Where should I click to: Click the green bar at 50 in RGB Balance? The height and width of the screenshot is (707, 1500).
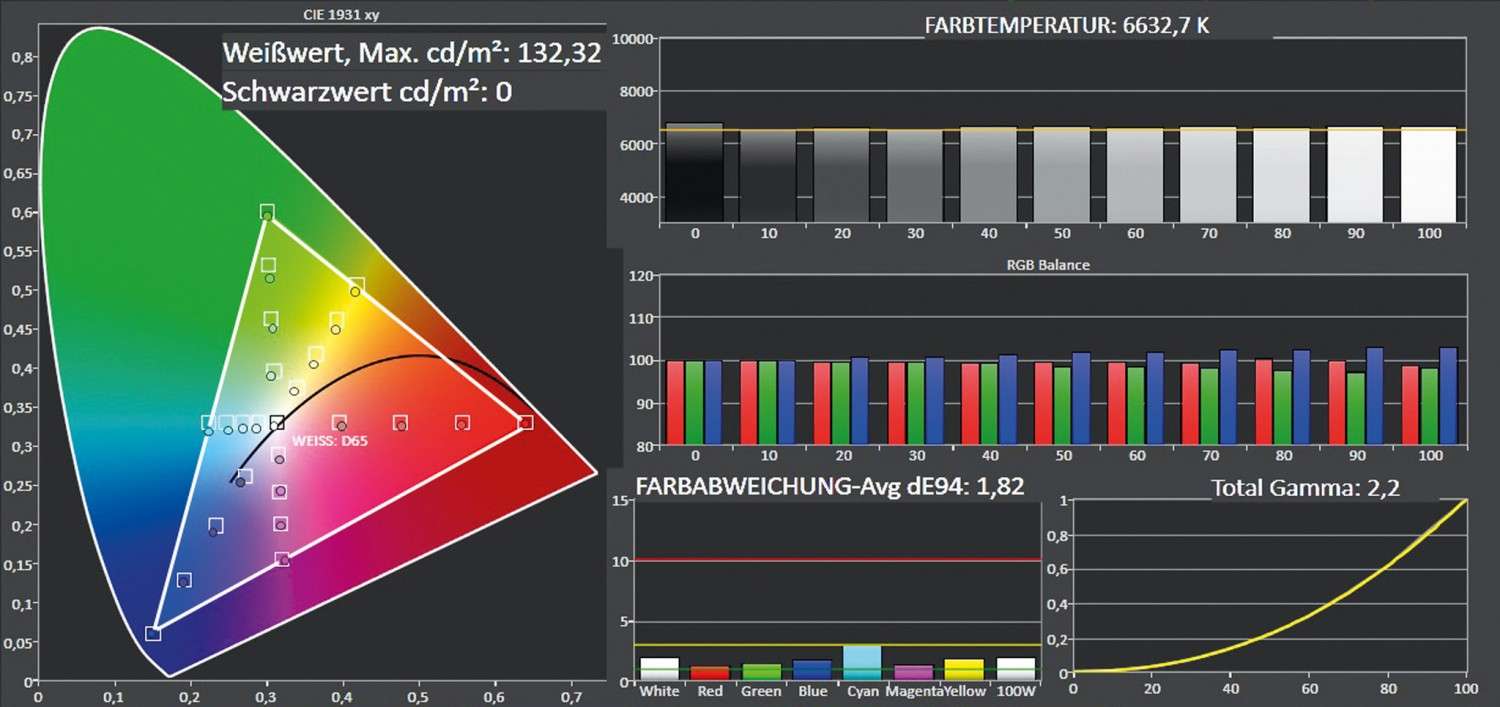(x=1061, y=405)
